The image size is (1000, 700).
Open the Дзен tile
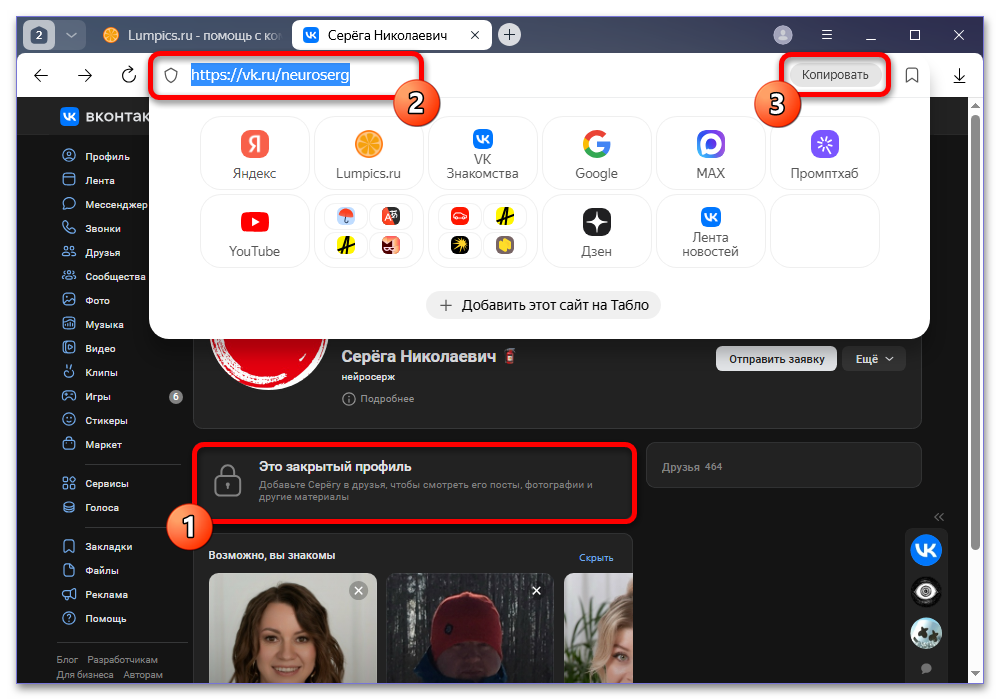pos(596,231)
